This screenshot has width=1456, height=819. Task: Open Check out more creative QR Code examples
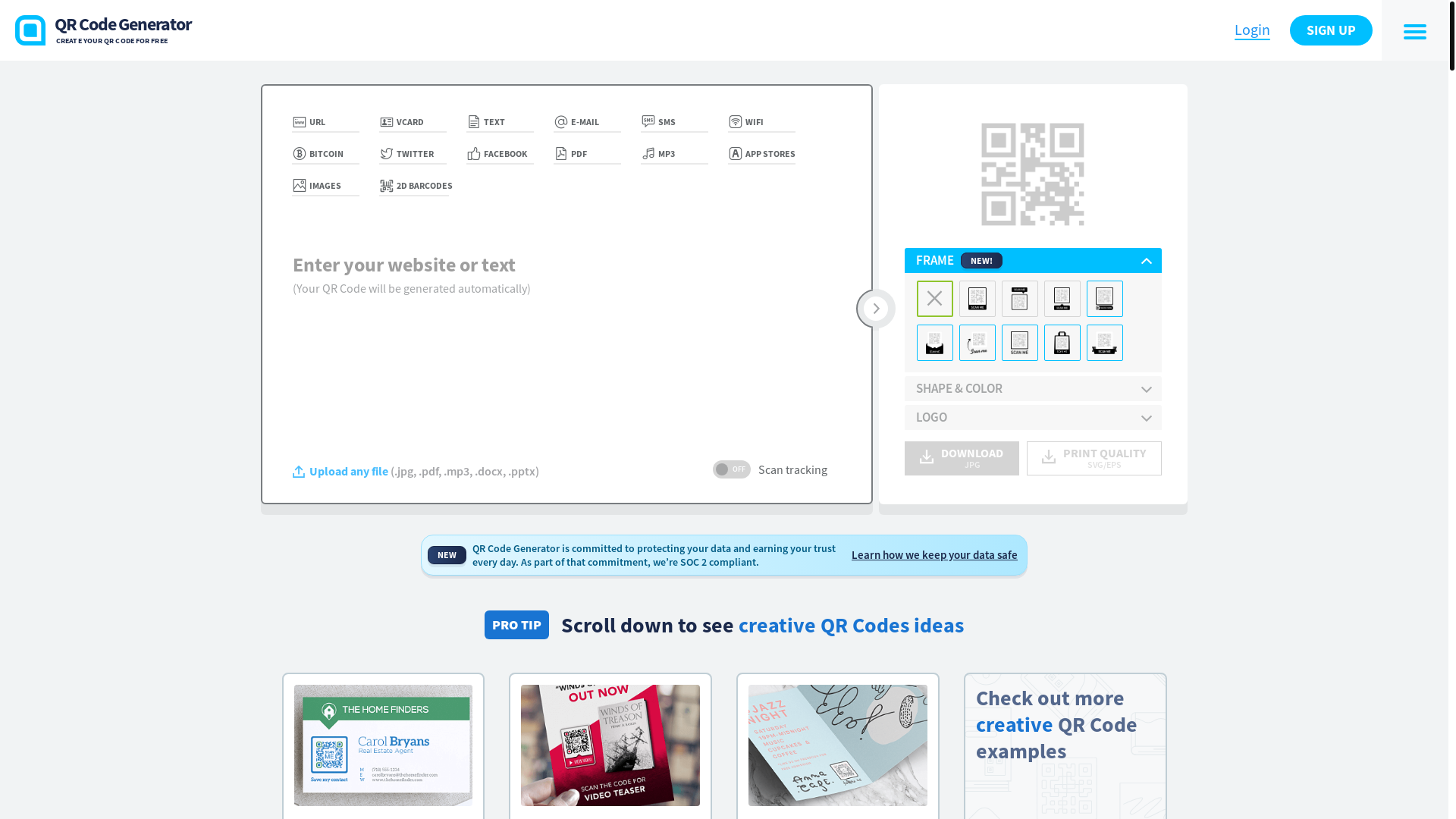(x=1065, y=747)
